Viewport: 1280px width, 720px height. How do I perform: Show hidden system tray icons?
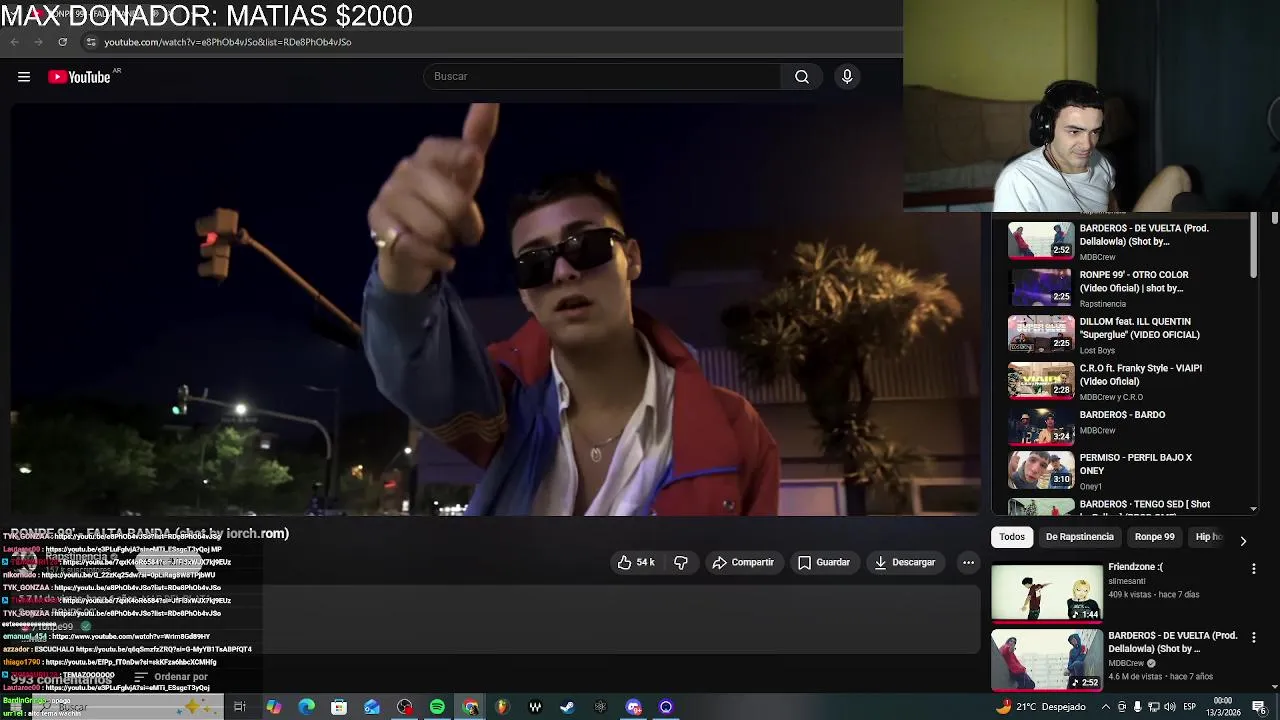(x=1105, y=707)
